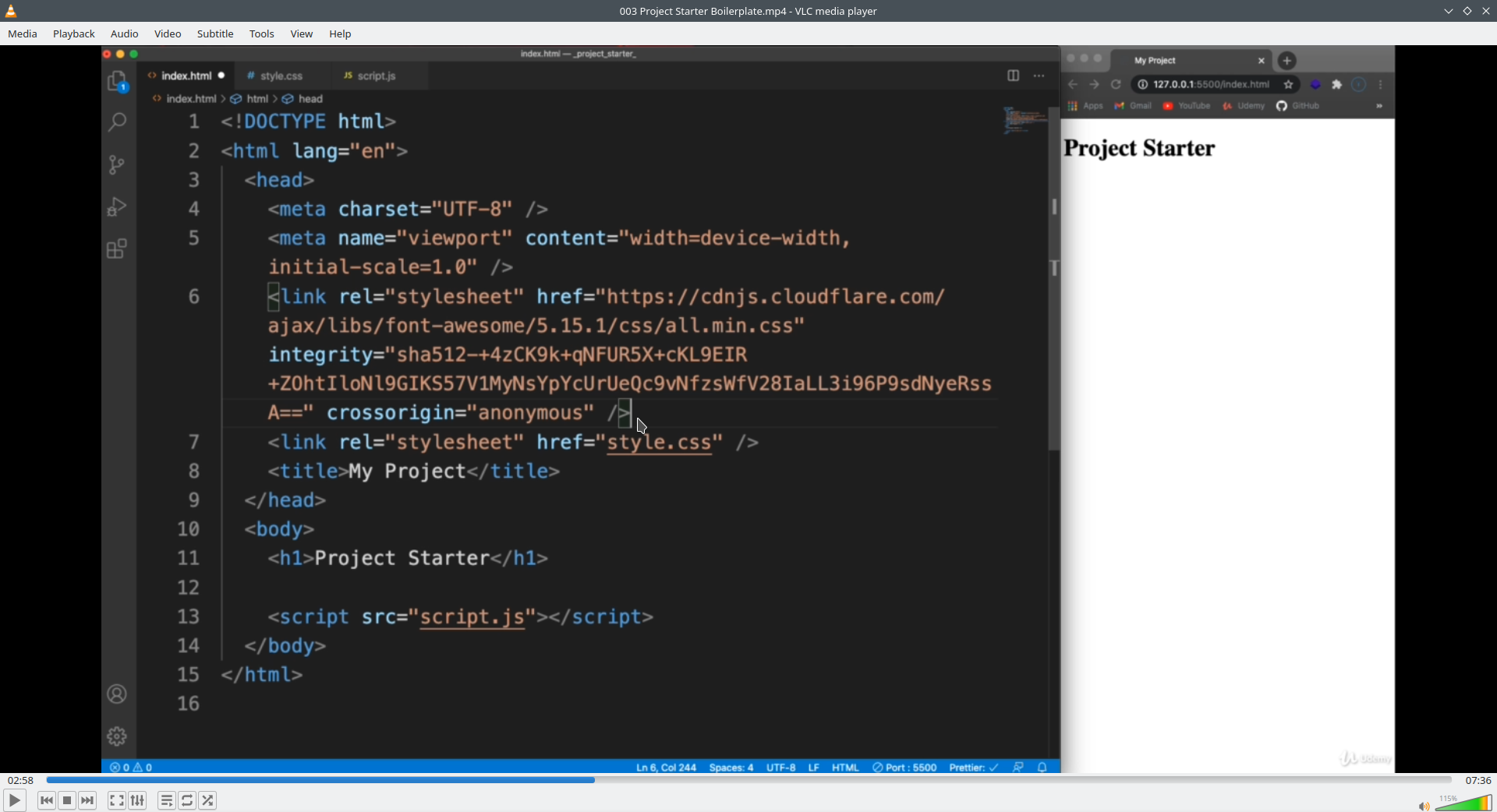1497x812 pixels.
Task: Change LF end of line setting
Action: pyautogui.click(x=813, y=768)
